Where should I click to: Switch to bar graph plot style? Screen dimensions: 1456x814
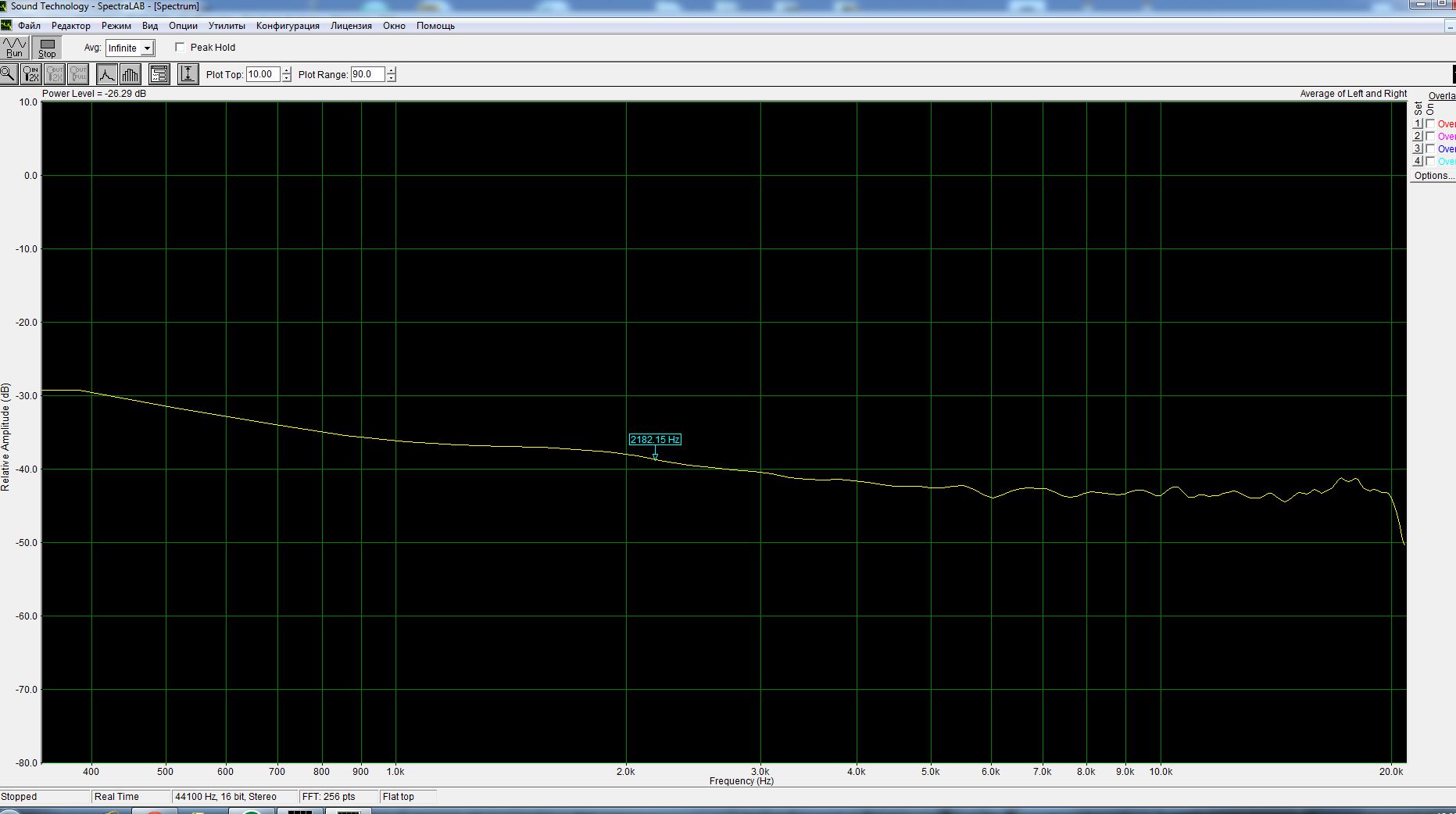(x=131, y=74)
